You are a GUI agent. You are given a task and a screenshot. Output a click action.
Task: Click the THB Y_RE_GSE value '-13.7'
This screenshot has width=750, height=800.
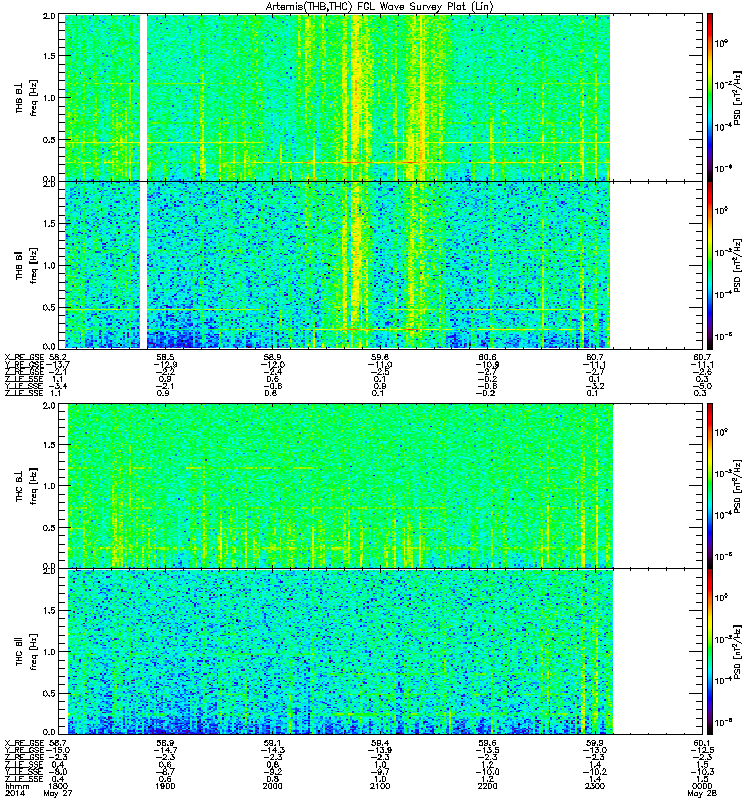point(57,364)
